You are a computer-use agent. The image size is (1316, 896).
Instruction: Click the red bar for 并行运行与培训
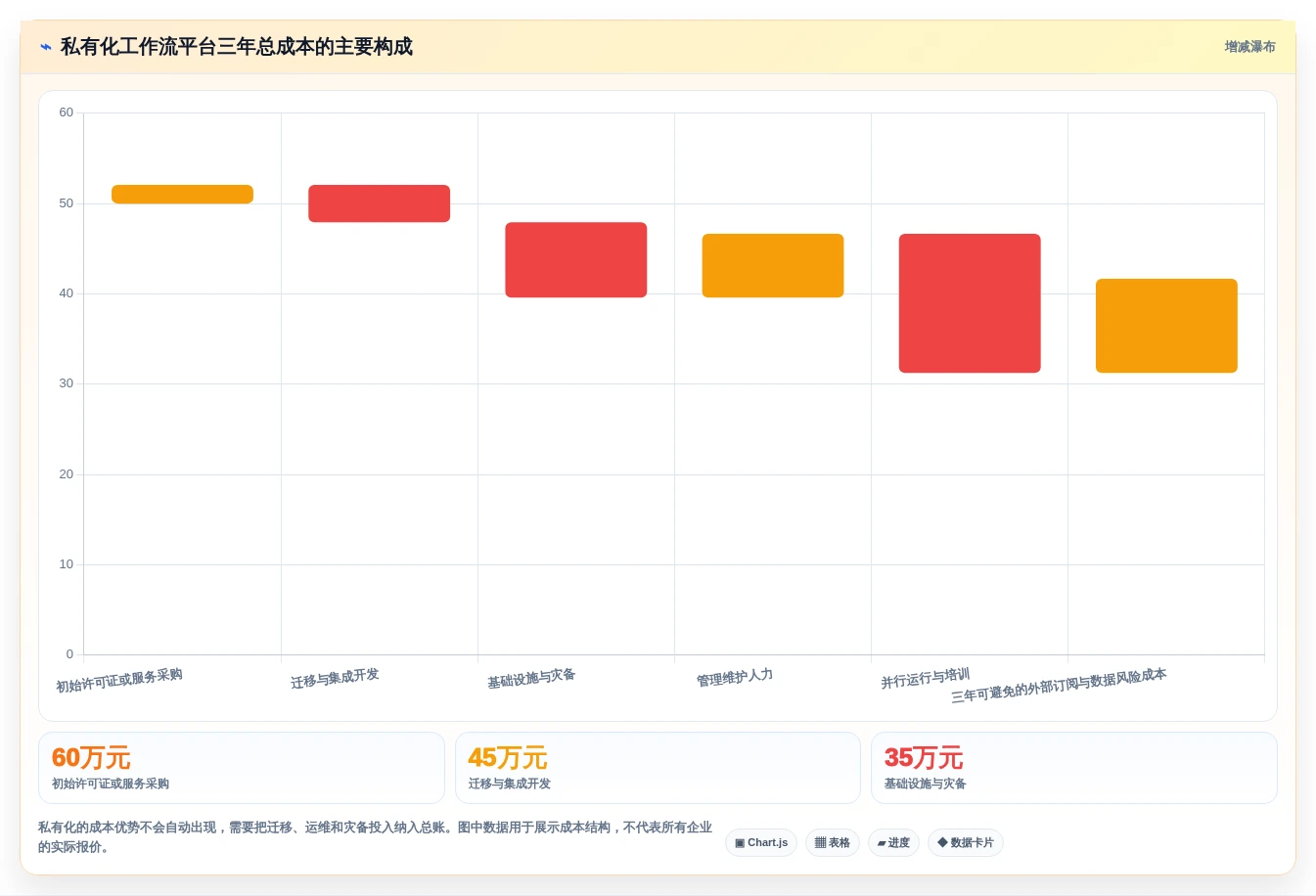pos(970,303)
